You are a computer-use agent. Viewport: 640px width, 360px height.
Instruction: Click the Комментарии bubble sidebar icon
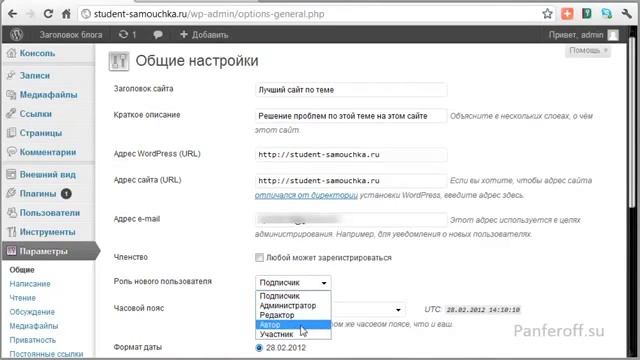pyautogui.click(x=11, y=152)
